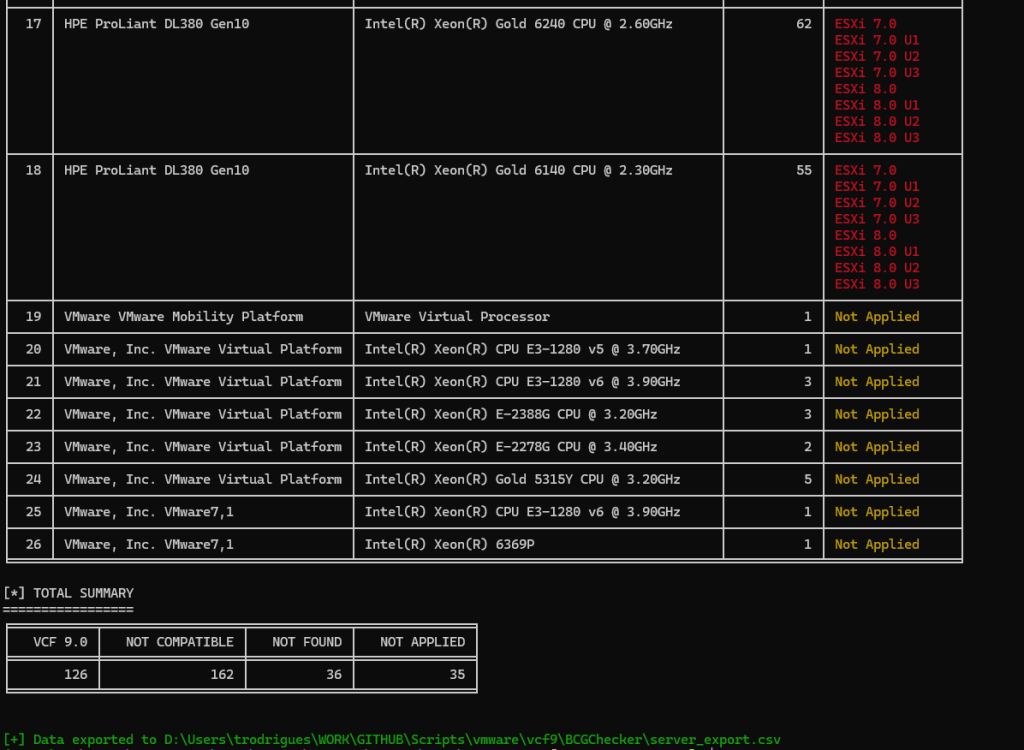
Task: Click the TOTAL SUMMARY heading
Action: click(x=83, y=593)
